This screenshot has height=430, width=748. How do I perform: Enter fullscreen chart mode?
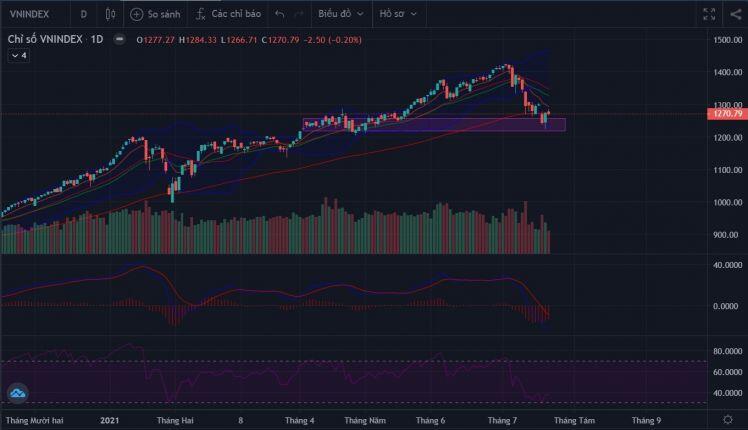click(x=709, y=14)
